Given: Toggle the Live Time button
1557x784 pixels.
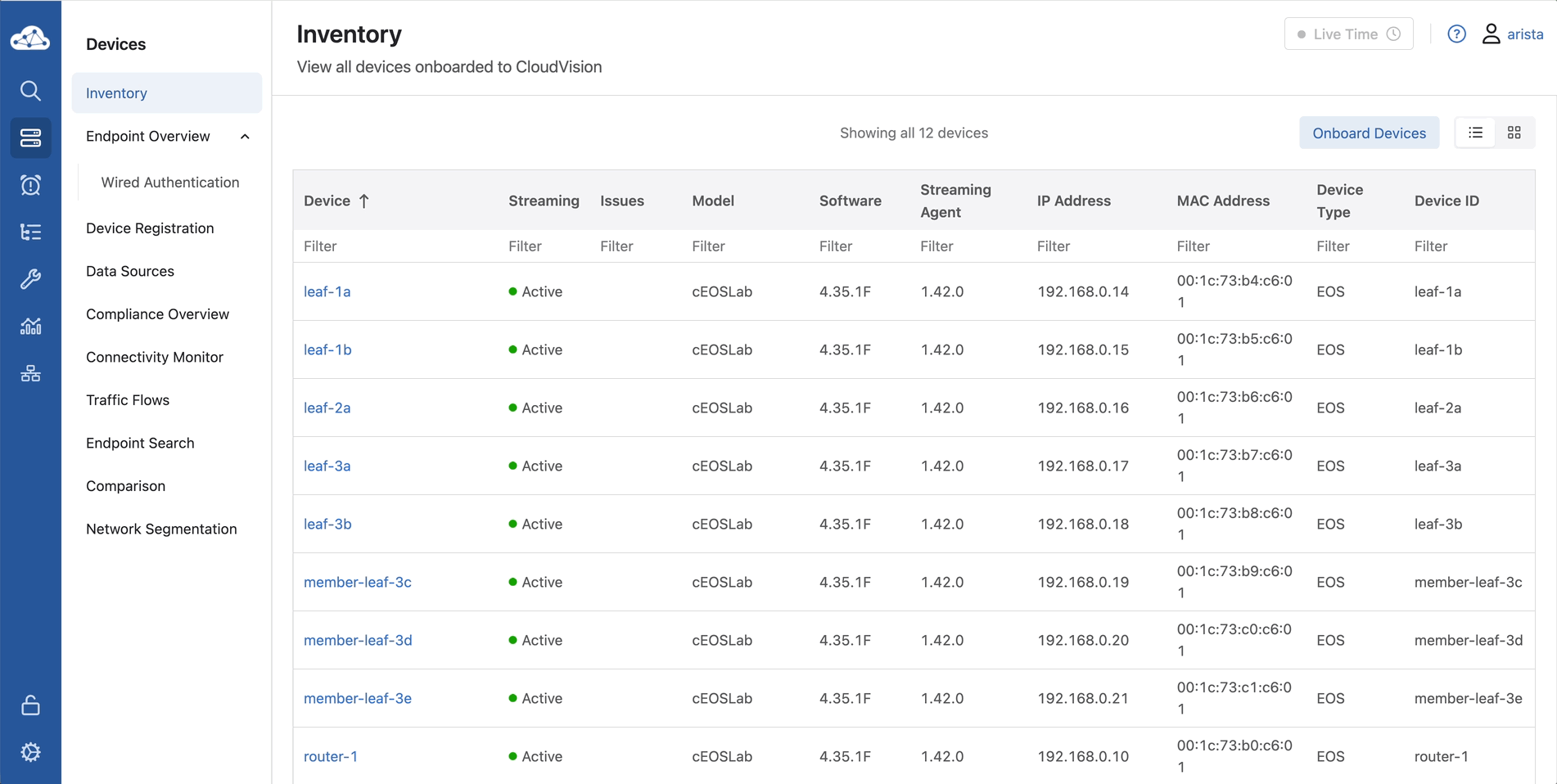Looking at the screenshot, I should 1348,34.
